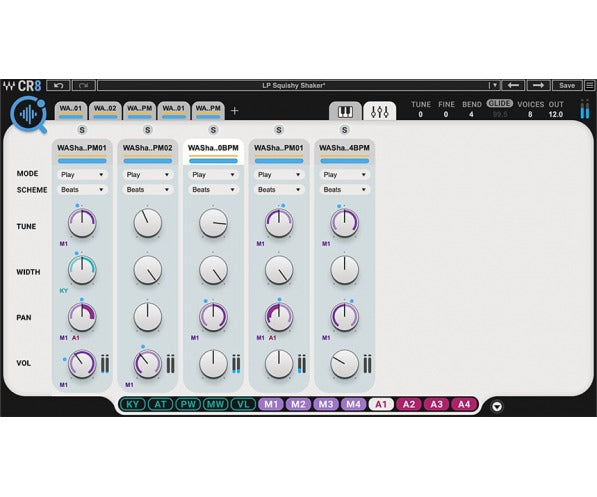The image size is (597, 497).
Task: Open Mode dropdown of WASha..0BPM layer
Action: tap(213, 174)
